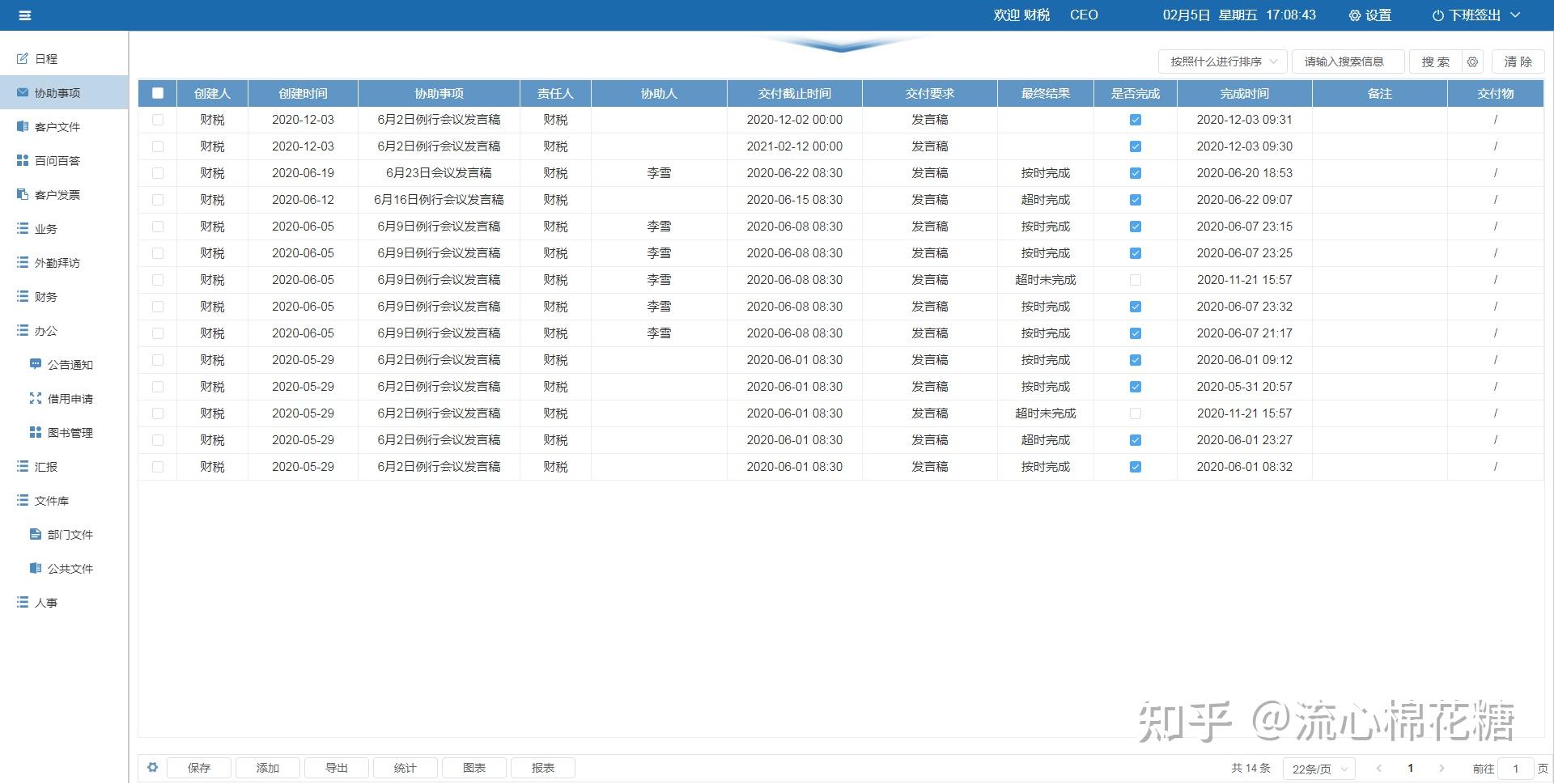Open 日程 in the sidebar
Image resolution: width=1554 pixels, height=784 pixels.
pos(64,58)
